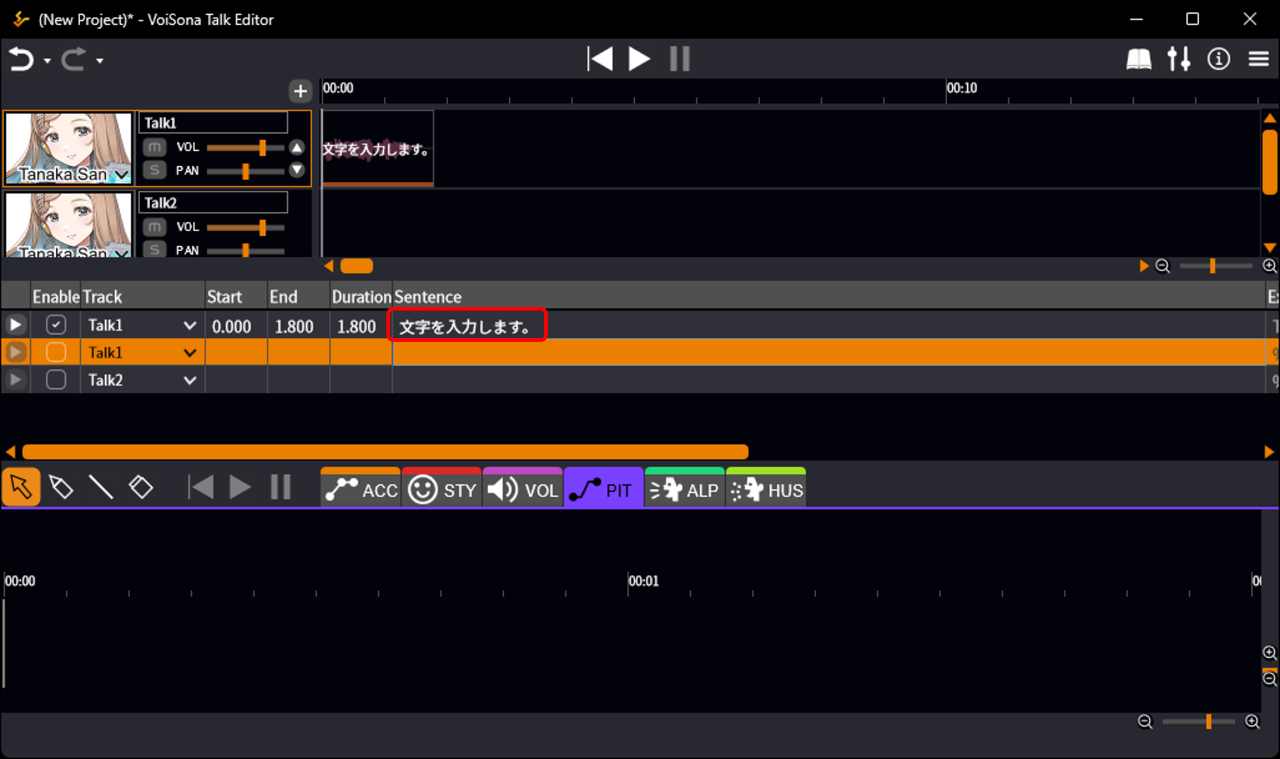This screenshot has width=1280, height=759.
Task: Solo the Talk1 track
Action: tap(153, 170)
